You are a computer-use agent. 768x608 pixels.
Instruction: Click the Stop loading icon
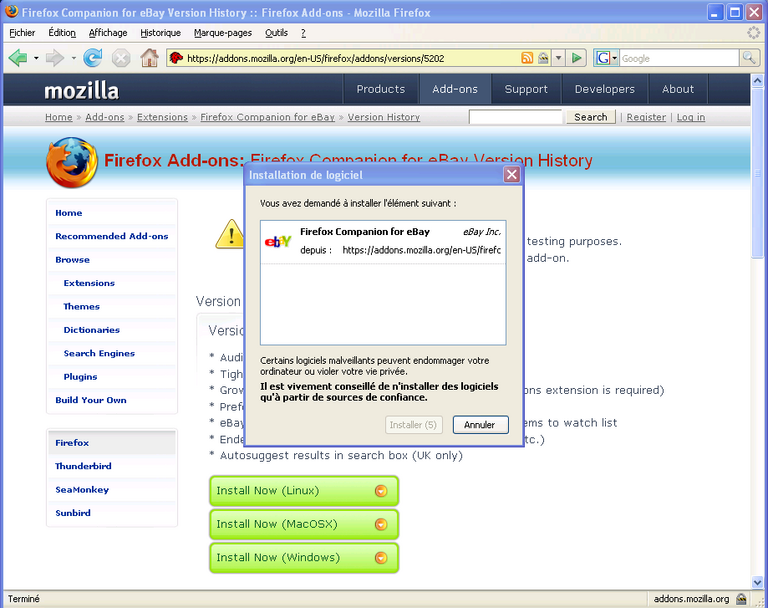click(x=120, y=58)
